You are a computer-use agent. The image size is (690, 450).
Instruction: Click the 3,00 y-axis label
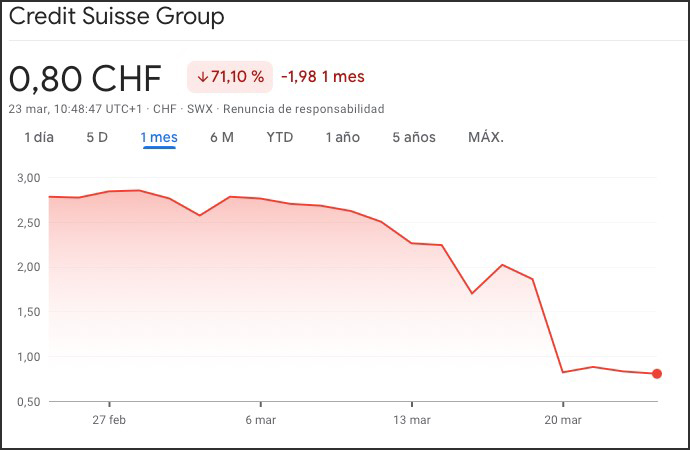point(28,178)
